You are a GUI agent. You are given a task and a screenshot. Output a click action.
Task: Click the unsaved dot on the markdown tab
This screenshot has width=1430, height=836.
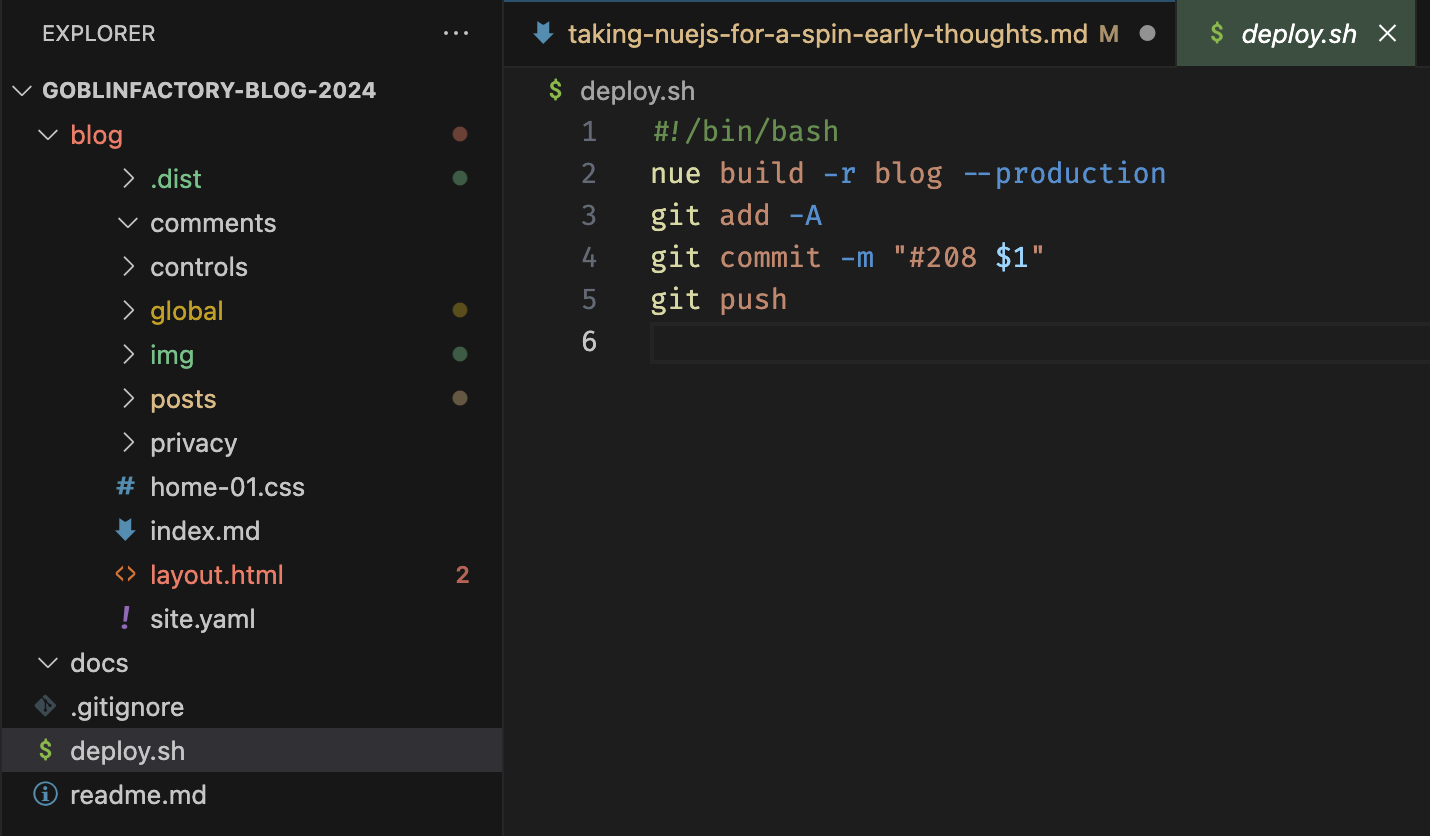tap(1148, 34)
